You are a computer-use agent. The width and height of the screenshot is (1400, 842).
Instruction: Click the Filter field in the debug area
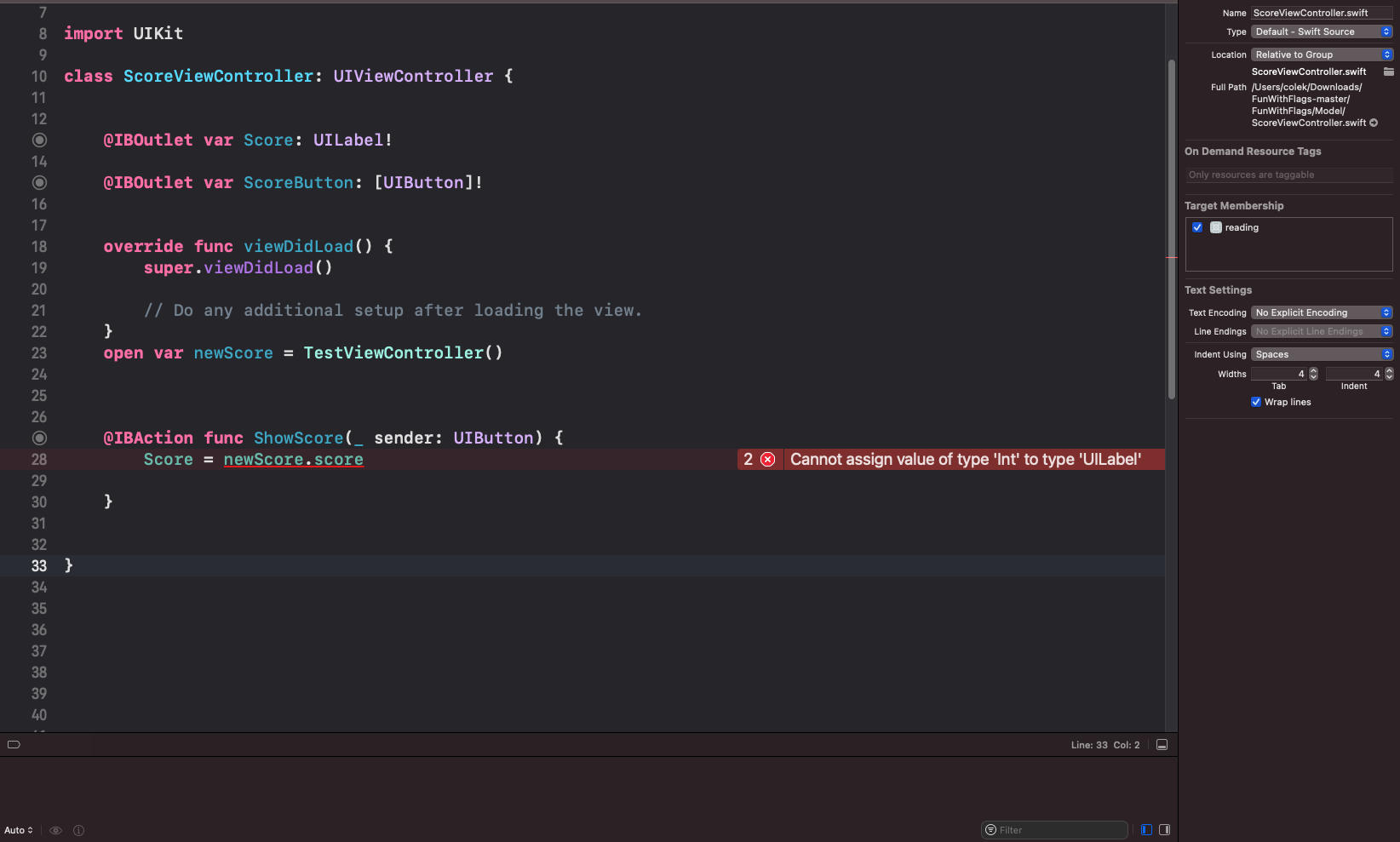click(1056, 830)
